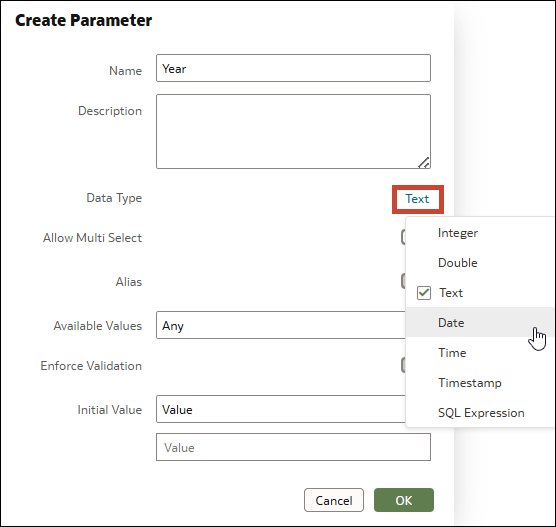556x527 pixels.
Task: Open the Available Values Any dropdown
Action: (281, 325)
